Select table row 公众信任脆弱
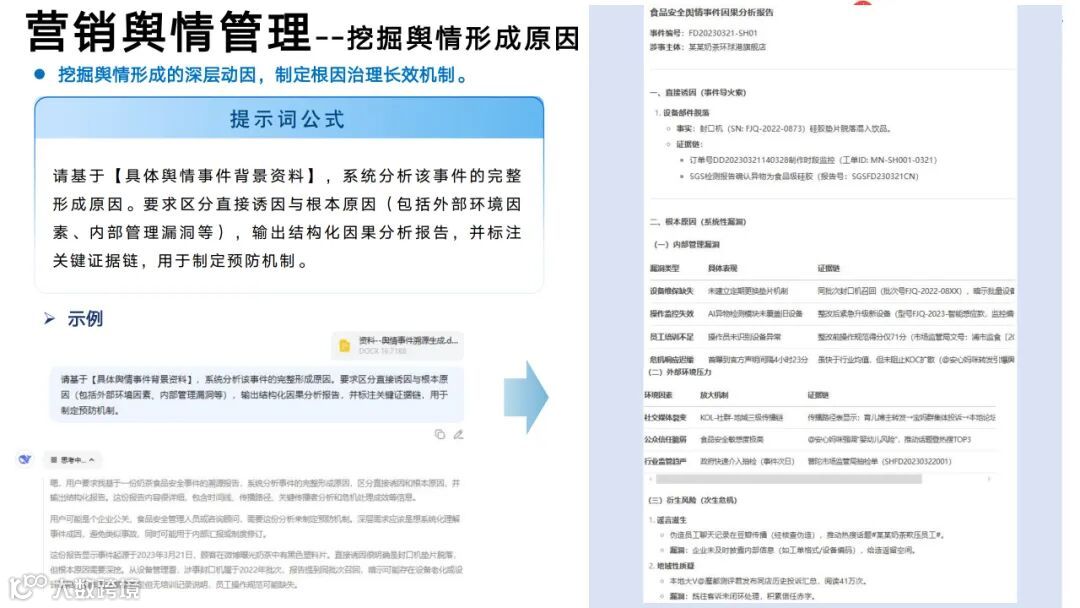 (x=820, y=439)
